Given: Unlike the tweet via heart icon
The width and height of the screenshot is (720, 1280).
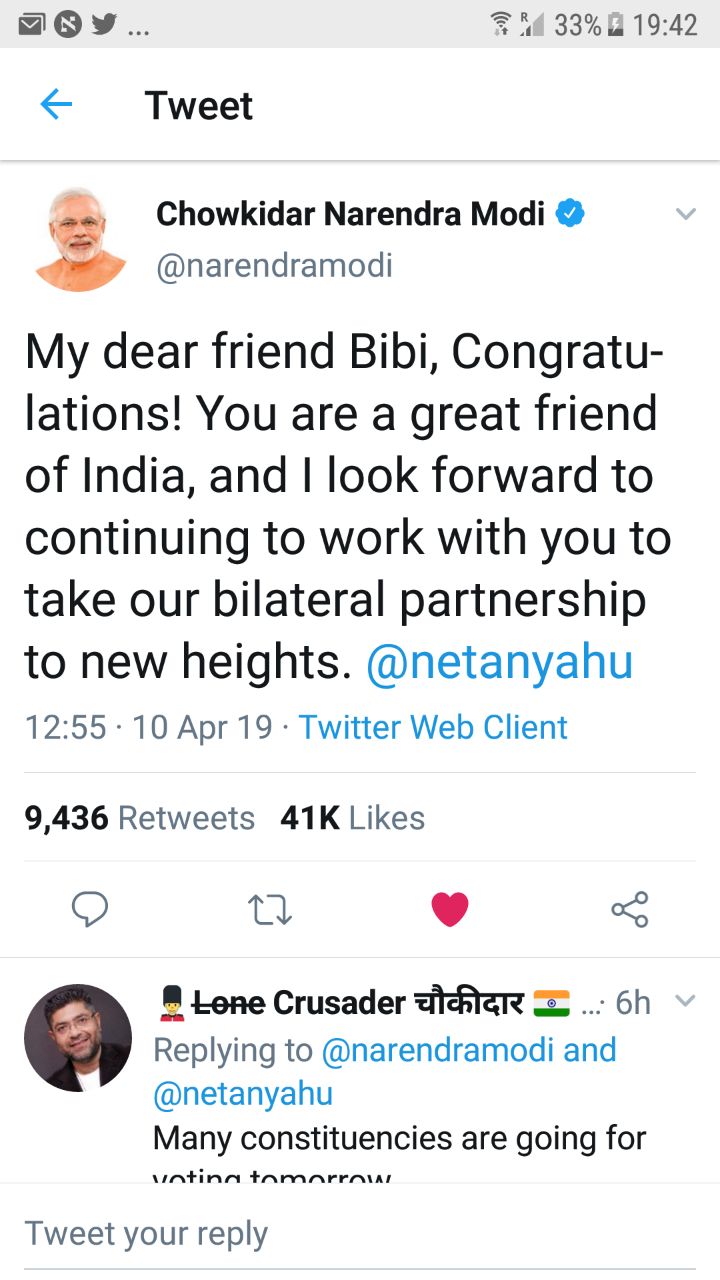Looking at the screenshot, I should click(450, 909).
